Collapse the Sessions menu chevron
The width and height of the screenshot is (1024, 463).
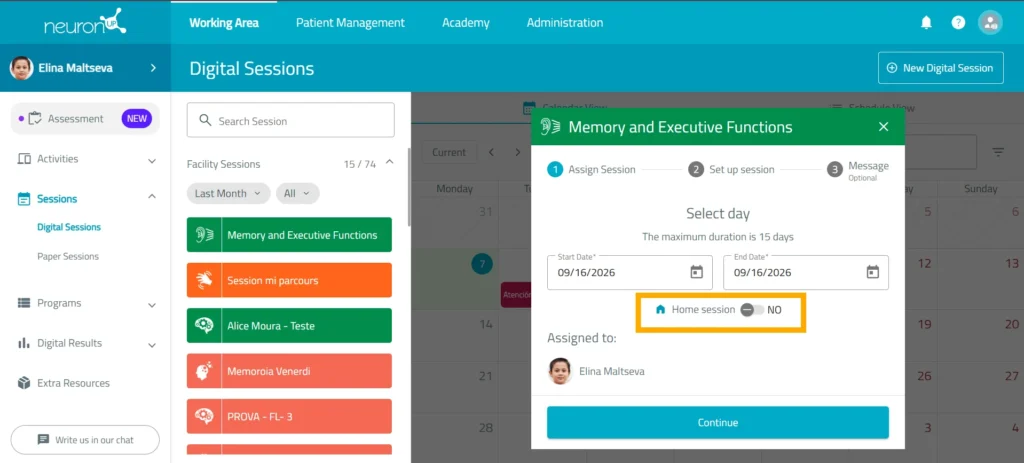click(x=152, y=197)
